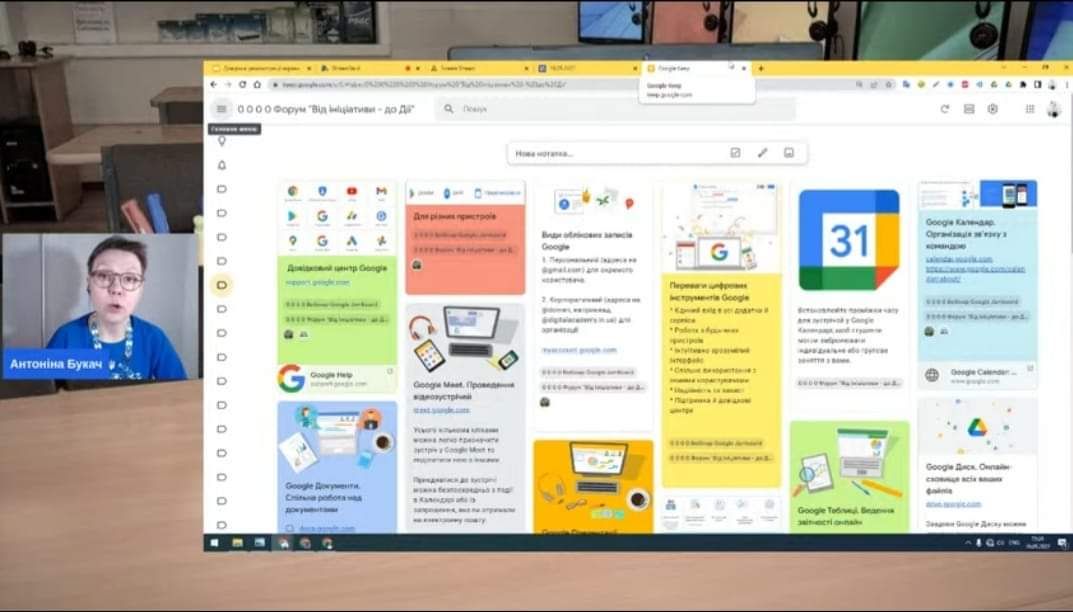Open the Google account avatar menu
This screenshot has width=1073, height=612.
(1054, 109)
